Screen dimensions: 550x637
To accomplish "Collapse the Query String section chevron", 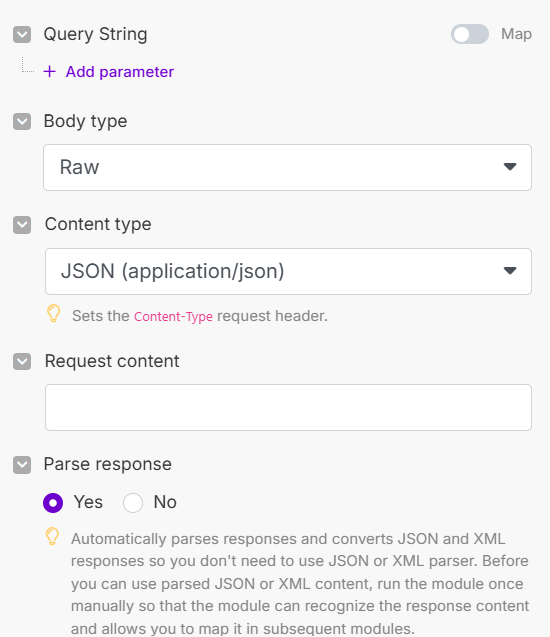I will coord(22,35).
